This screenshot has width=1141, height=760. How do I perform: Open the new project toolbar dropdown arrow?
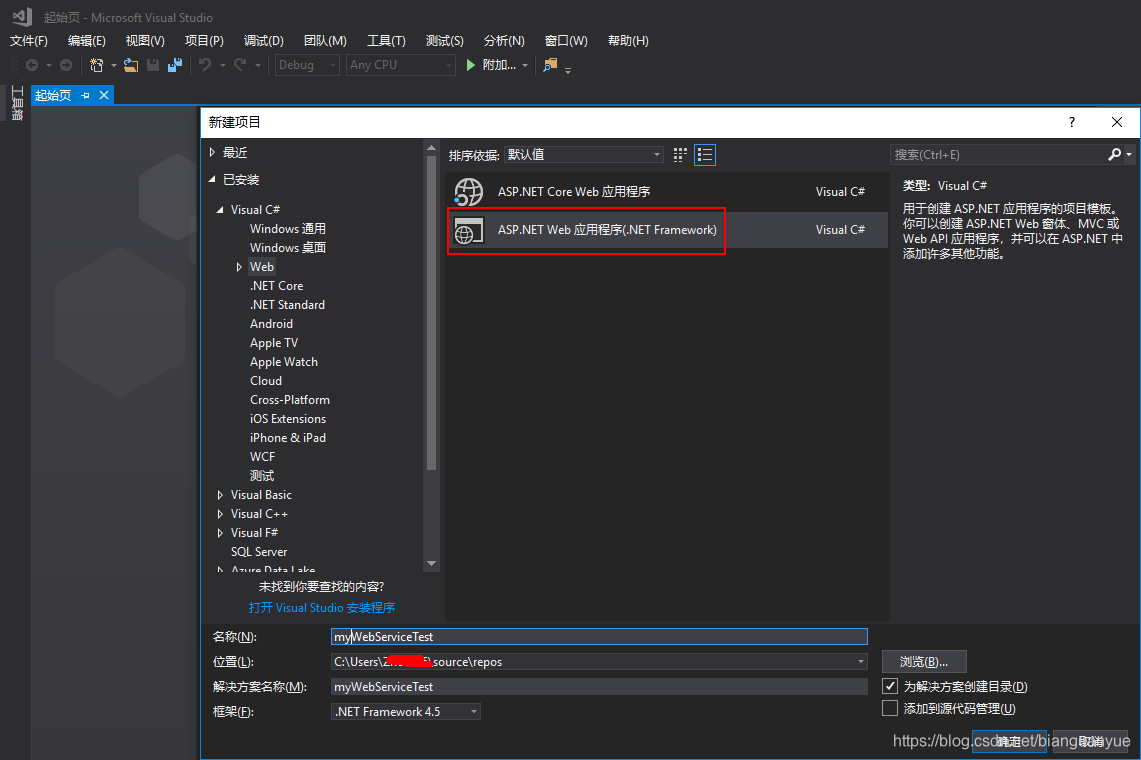point(114,66)
